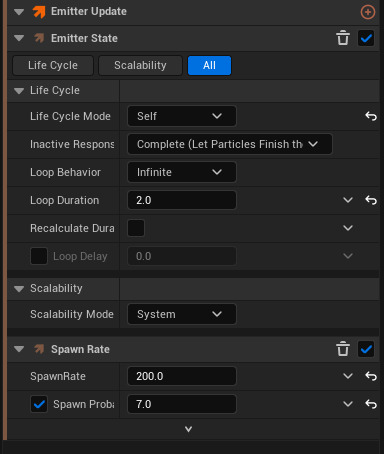This screenshot has height=454, width=384.
Task: Click the Emitter Update orange arrow icon
Action: [x=39, y=12]
